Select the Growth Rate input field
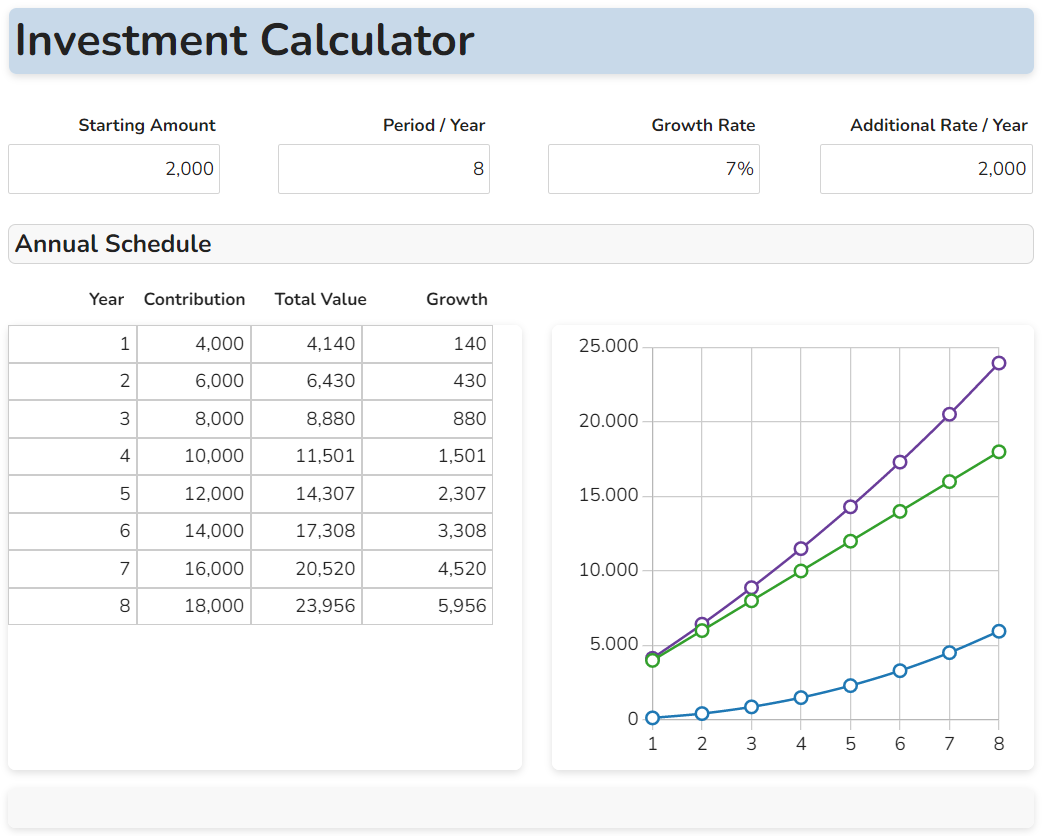 654,169
